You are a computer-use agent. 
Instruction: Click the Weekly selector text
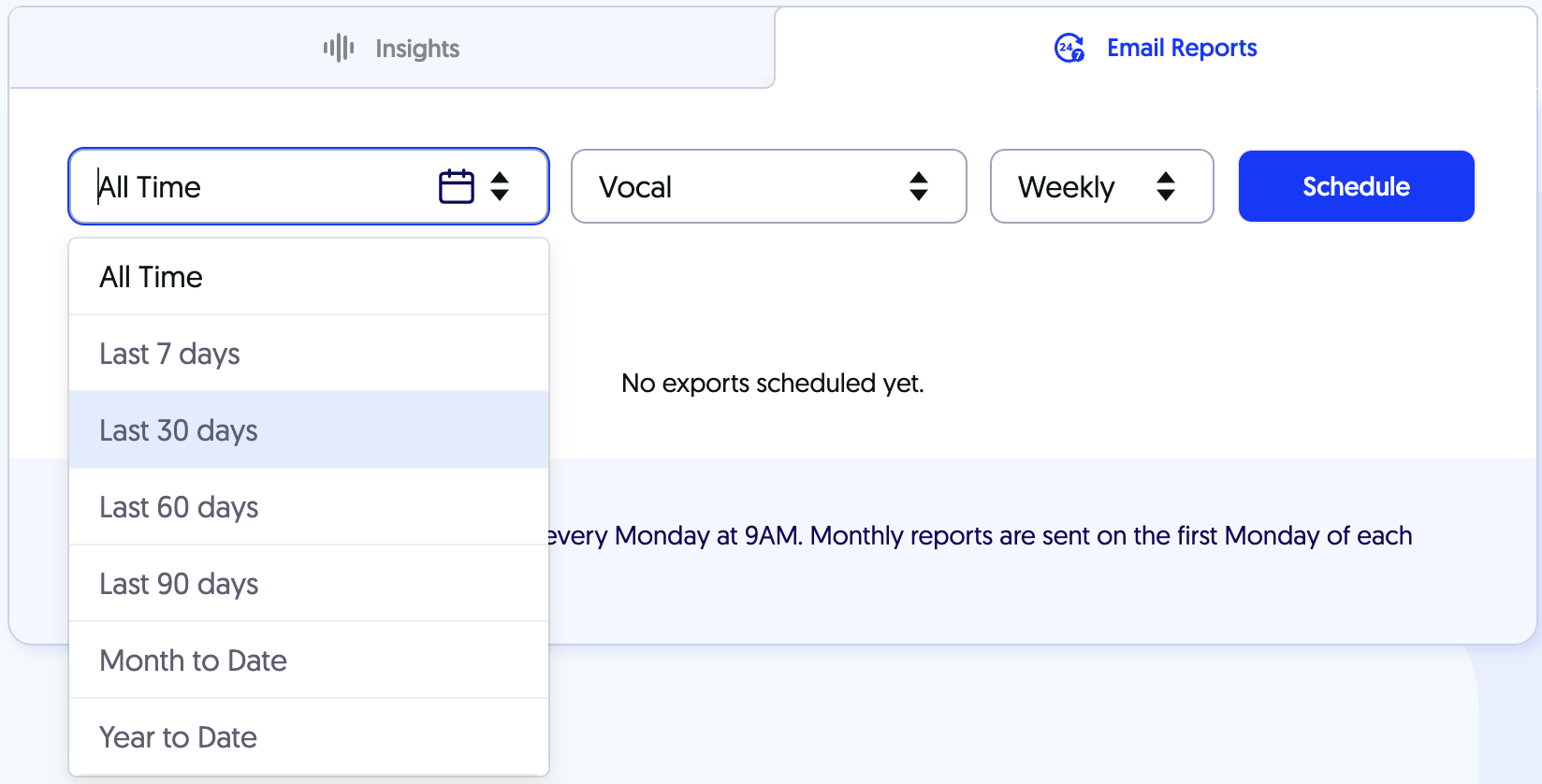coord(1067,187)
